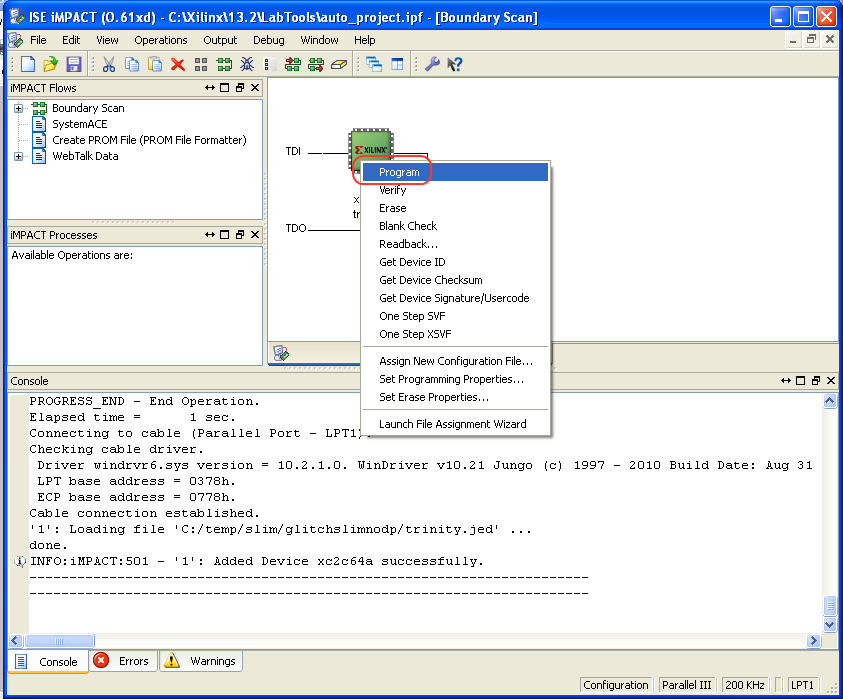Screen dimensions: 843x699
Task: Choose Program from the context menu
Action: [399, 172]
